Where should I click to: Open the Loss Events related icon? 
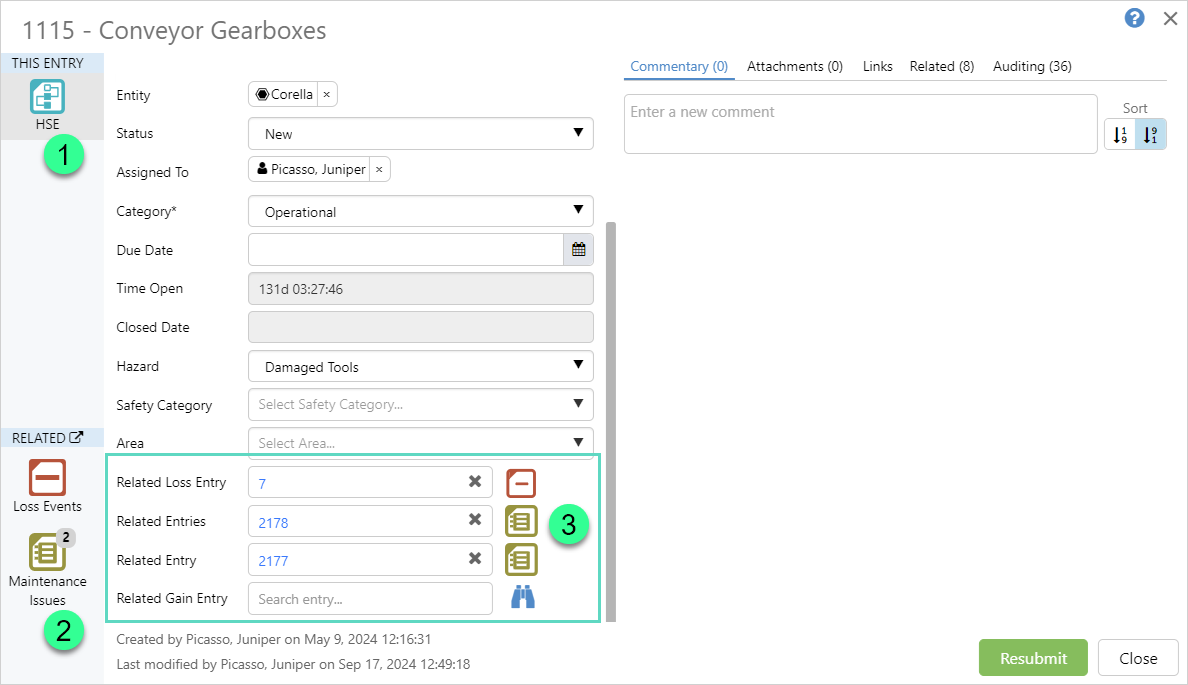pyautogui.click(x=47, y=478)
